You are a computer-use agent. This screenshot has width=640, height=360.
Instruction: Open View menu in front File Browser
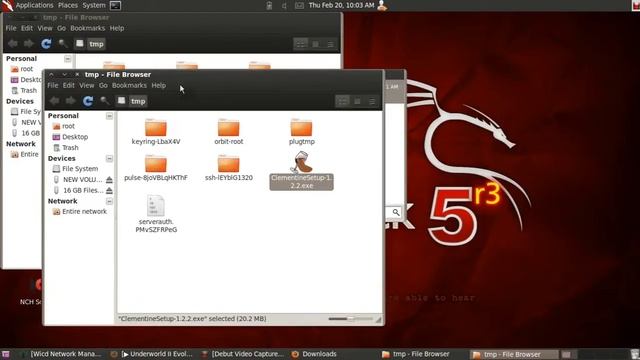click(87, 85)
